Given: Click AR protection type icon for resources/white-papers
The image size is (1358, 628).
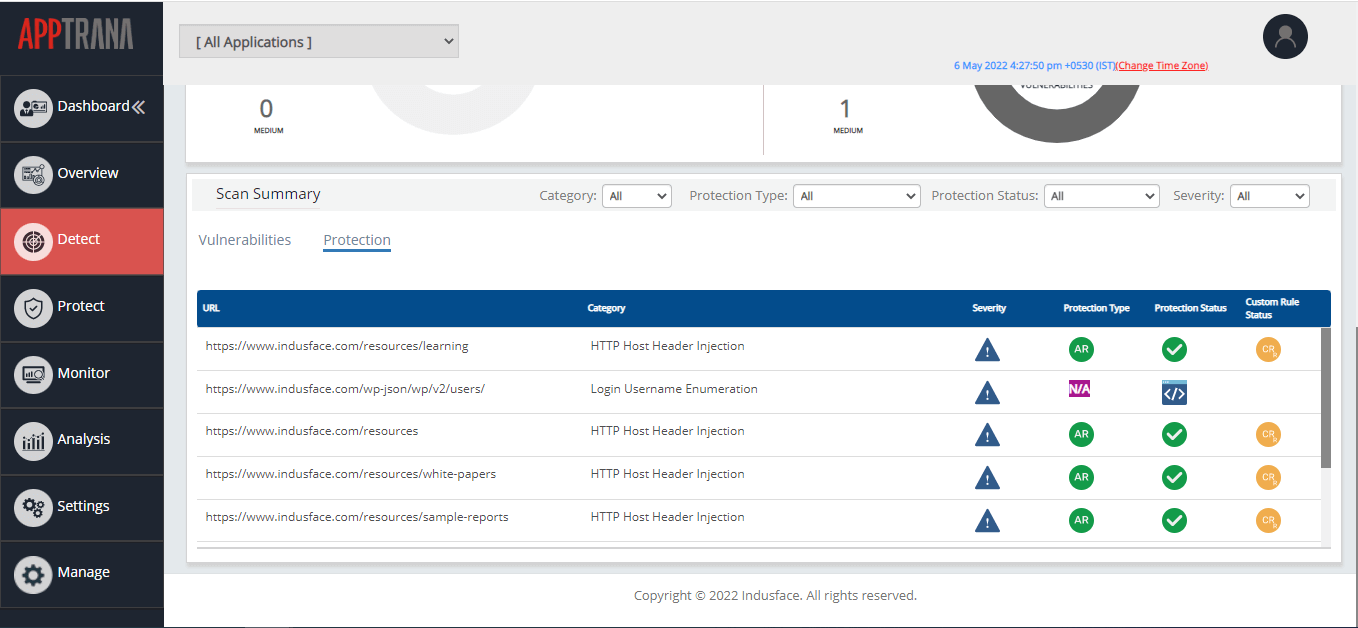Looking at the screenshot, I should pos(1081,477).
